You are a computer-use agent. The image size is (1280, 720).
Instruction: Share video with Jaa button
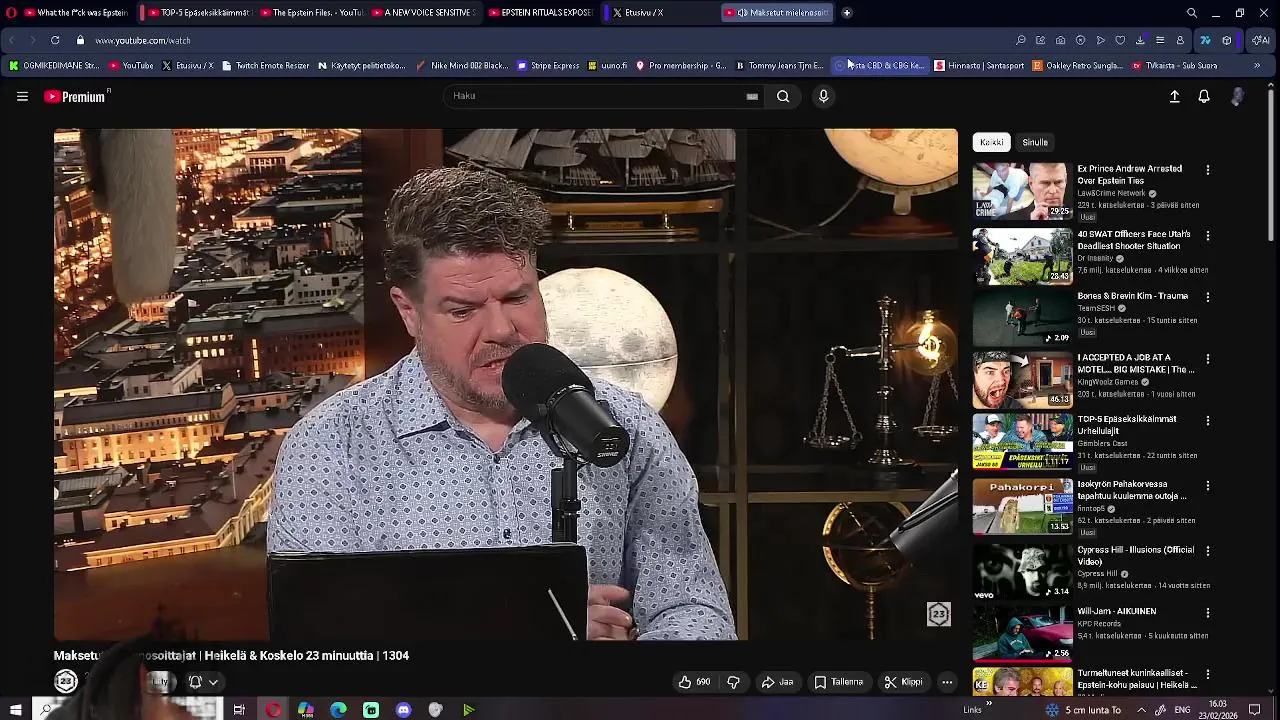point(777,682)
